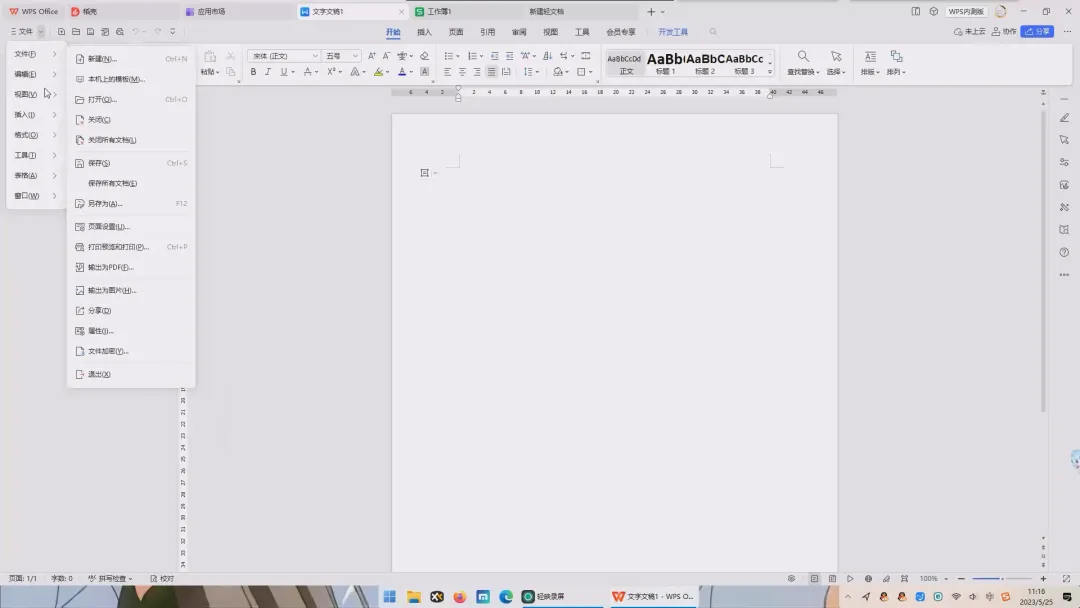Click print preview icon in quick toolbar
1080x608 pixels.
(x=120, y=32)
